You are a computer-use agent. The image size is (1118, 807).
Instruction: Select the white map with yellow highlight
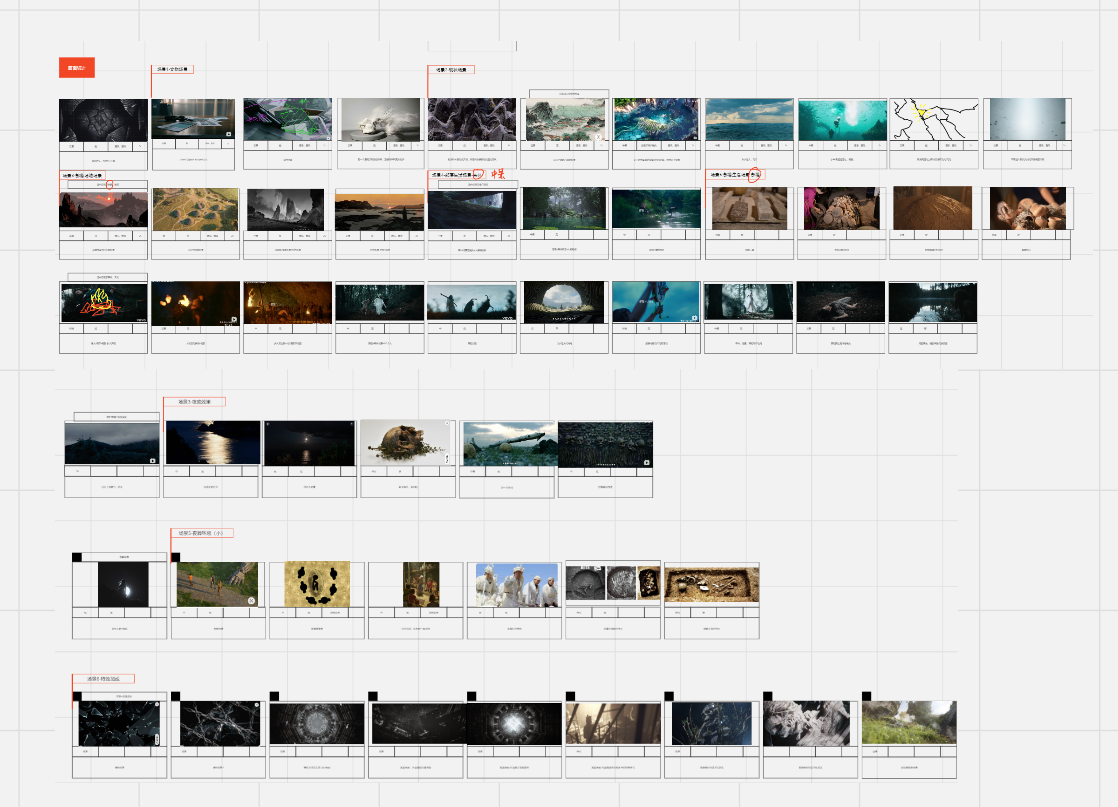[x=934, y=119]
